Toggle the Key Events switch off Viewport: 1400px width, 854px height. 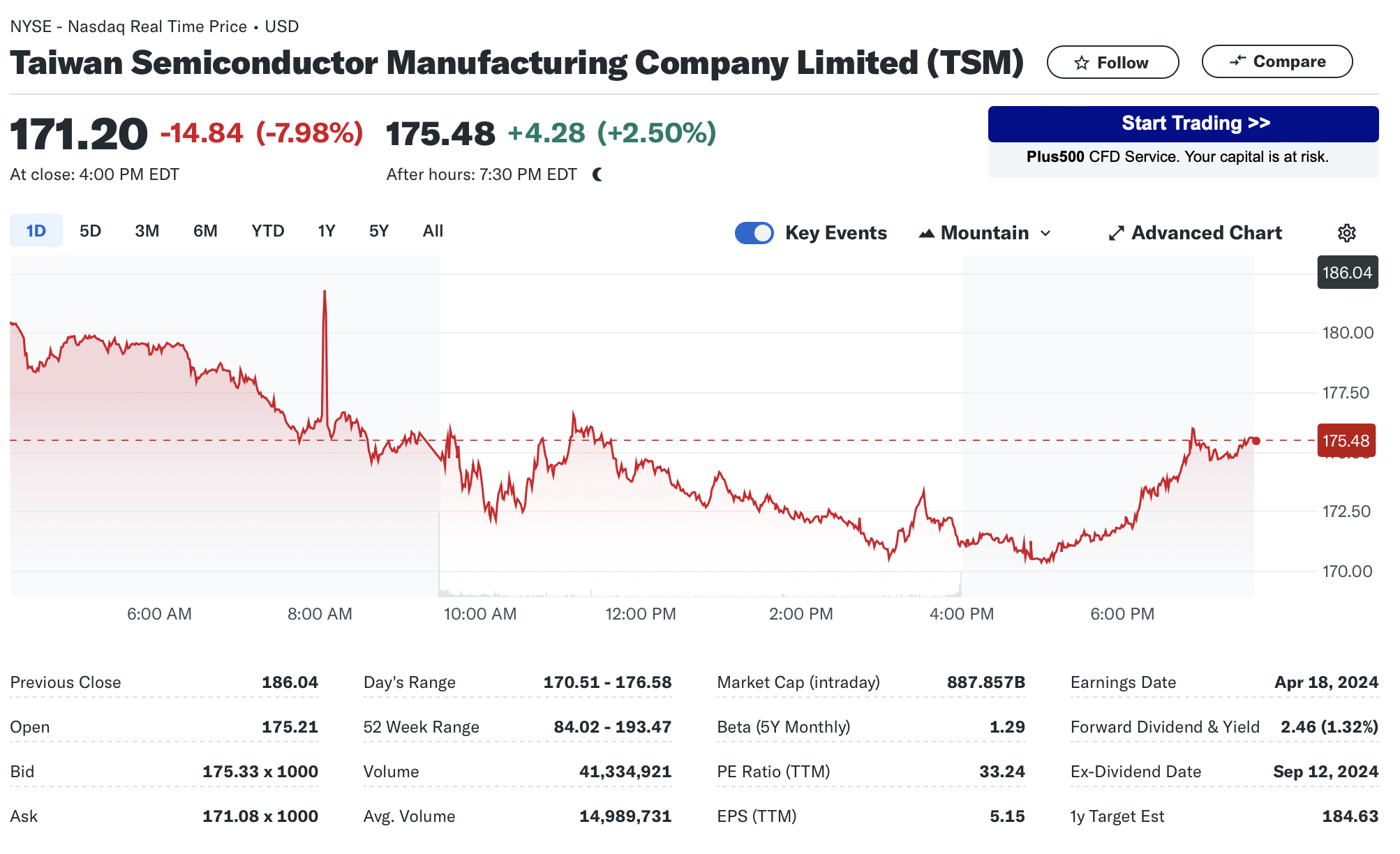click(x=754, y=233)
